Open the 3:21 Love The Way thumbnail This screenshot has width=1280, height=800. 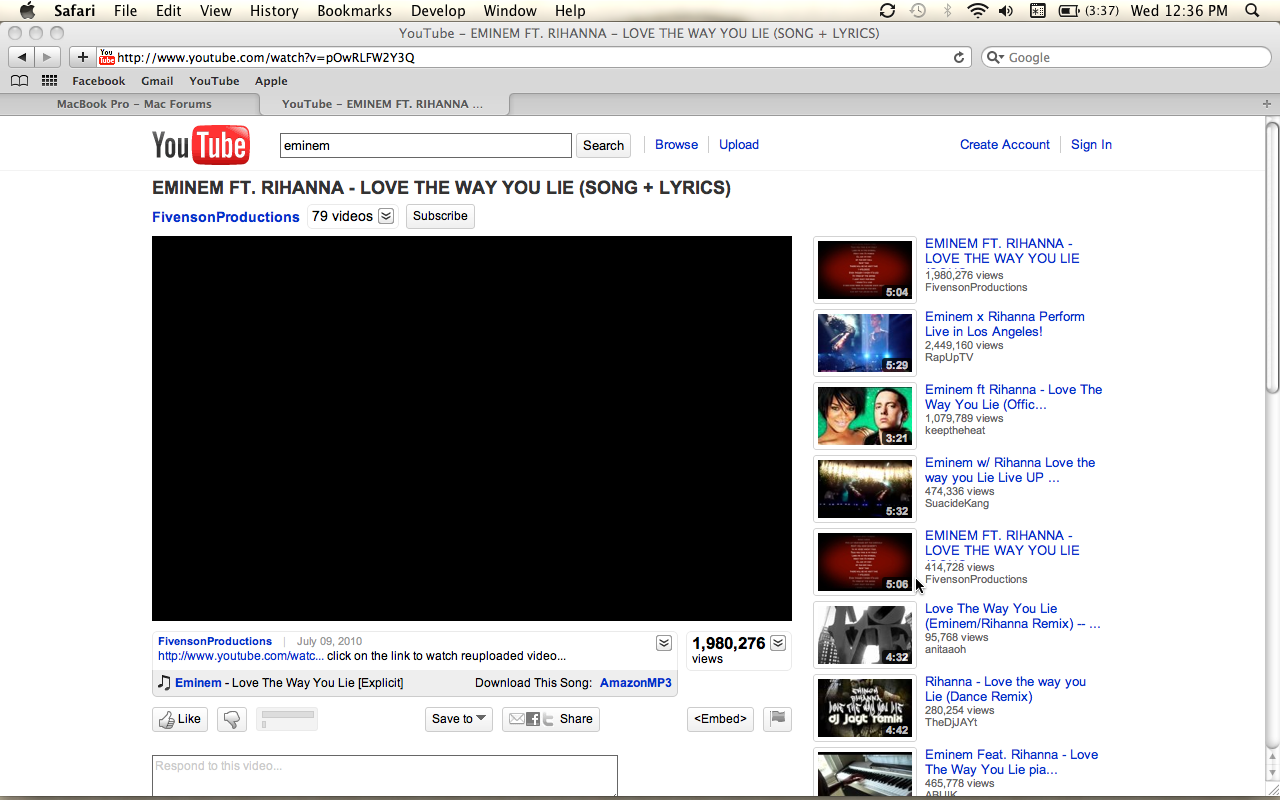(x=865, y=416)
